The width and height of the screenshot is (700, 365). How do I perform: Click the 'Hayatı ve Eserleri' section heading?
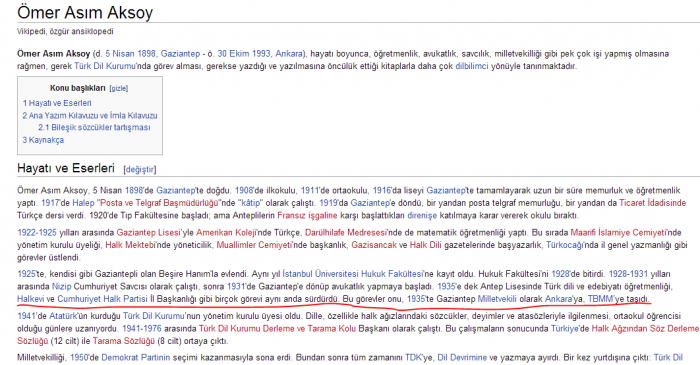click(x=66, y=168)
